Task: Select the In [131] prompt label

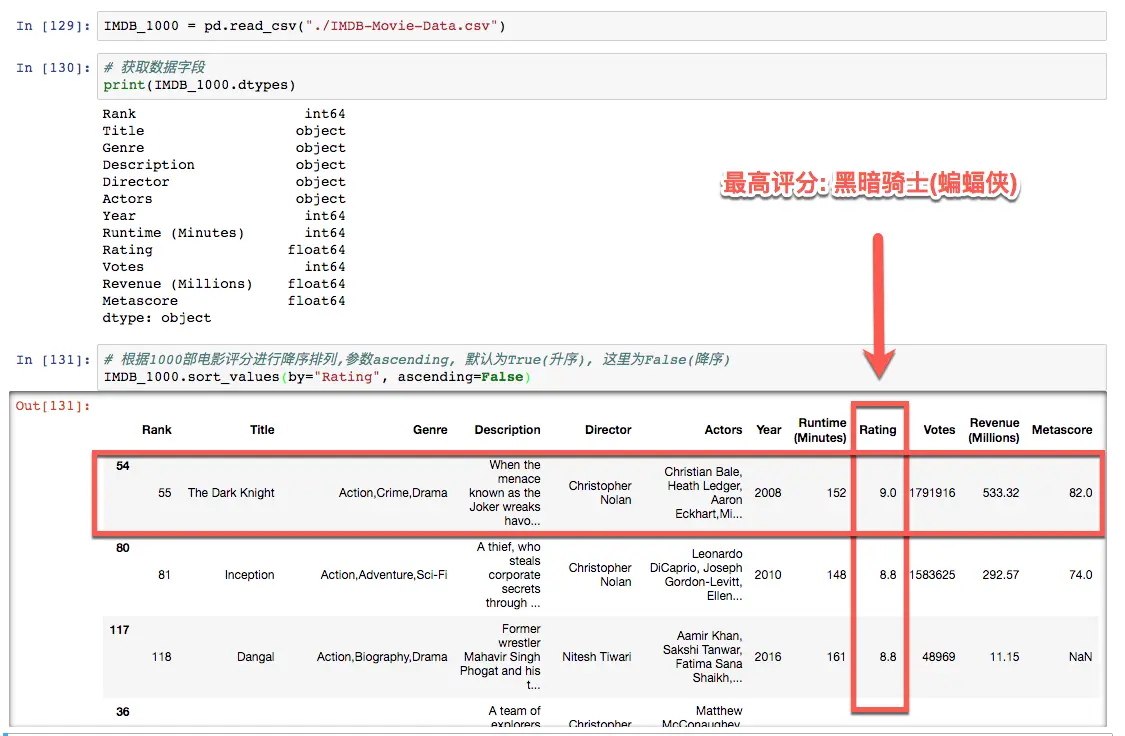Action: click(53, 359)
